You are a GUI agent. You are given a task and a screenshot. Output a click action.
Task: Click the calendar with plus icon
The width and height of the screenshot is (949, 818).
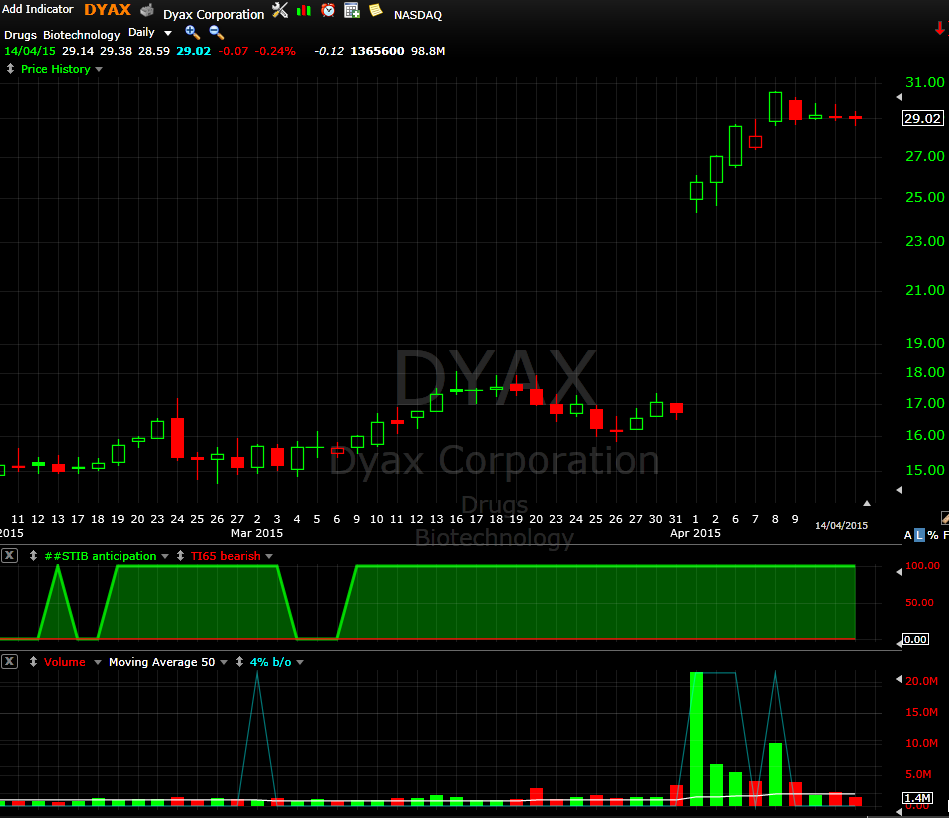tap(352, 10)
